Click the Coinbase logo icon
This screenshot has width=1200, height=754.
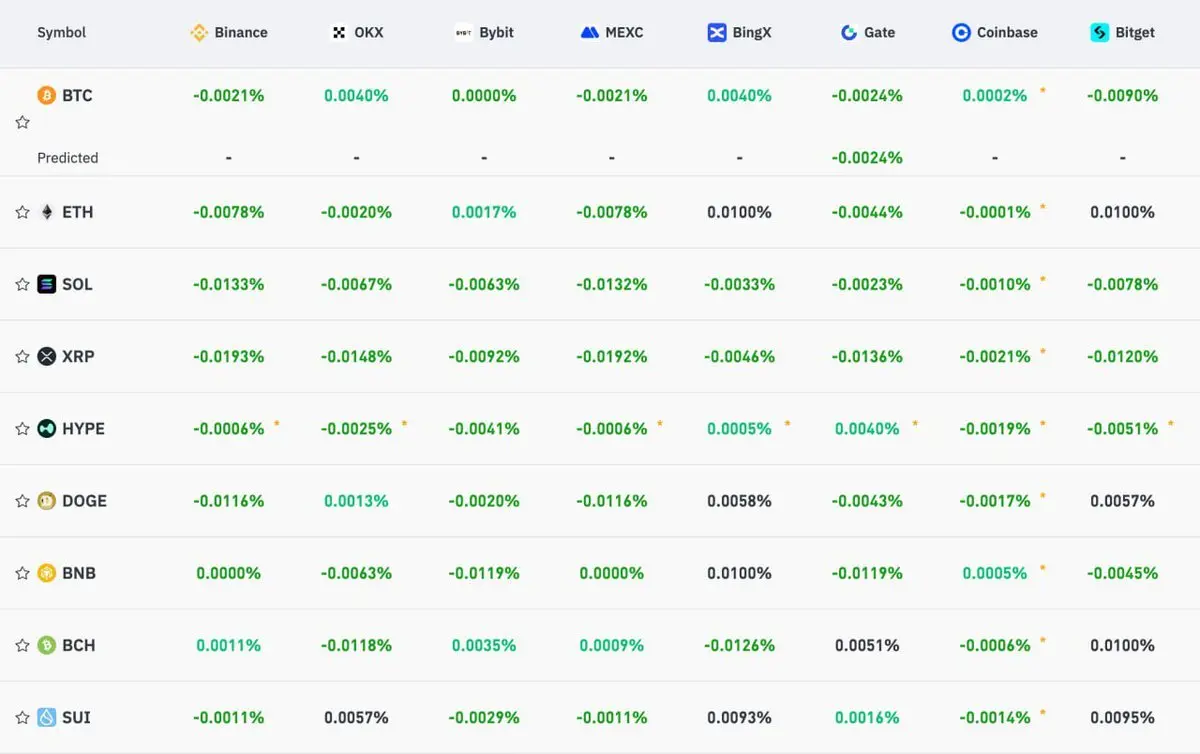tap(961, 32)
